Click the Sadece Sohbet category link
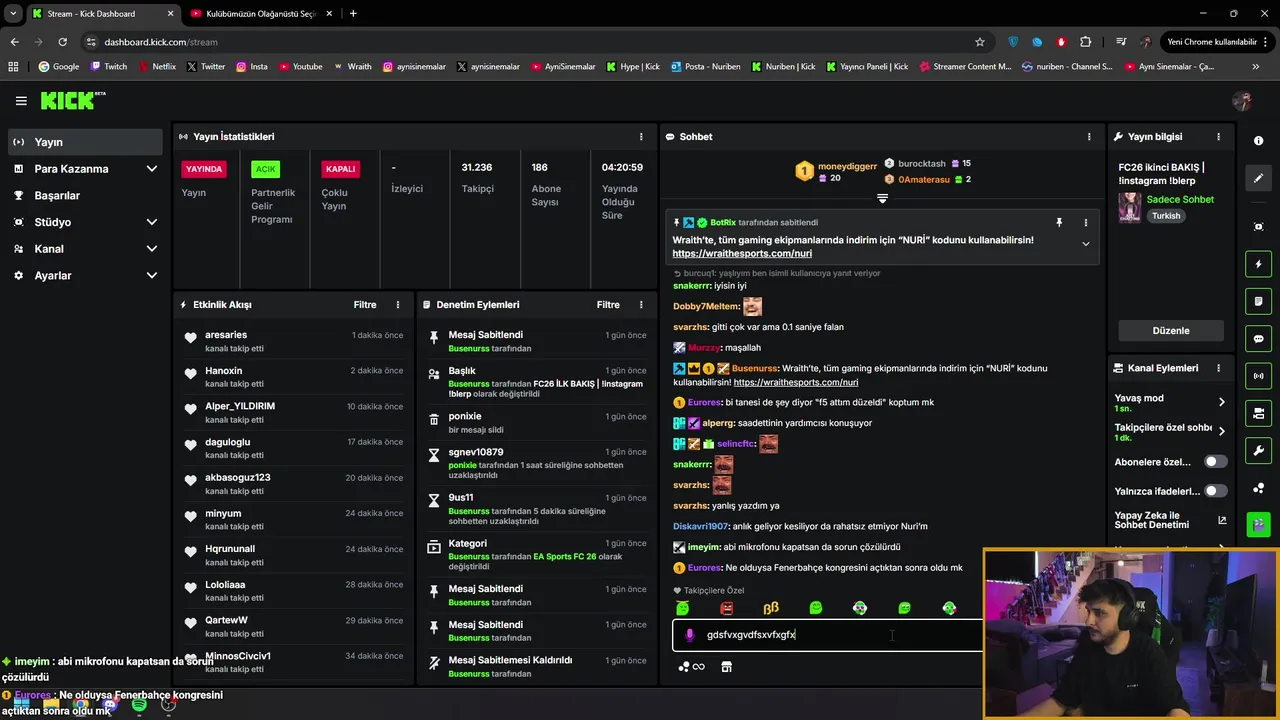This screenshot has height=720, width=1280. (x=1180, y=200)
